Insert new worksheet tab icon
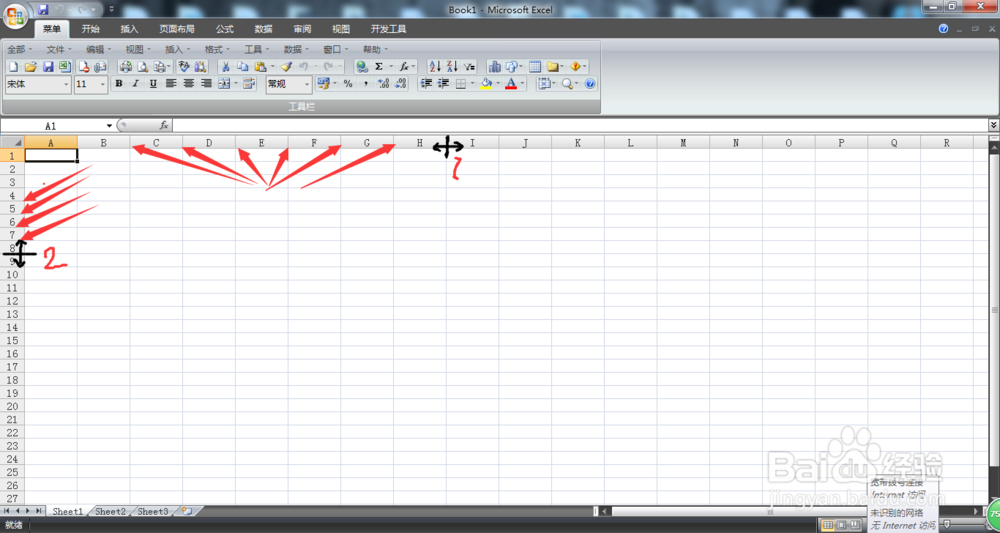Image resolution: width=1000 pixels, height=533 pixels. coord(187,511)
